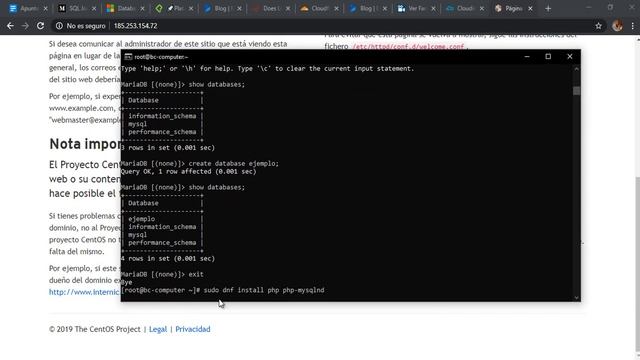Close the root@bc-computer terminal window

570,57
